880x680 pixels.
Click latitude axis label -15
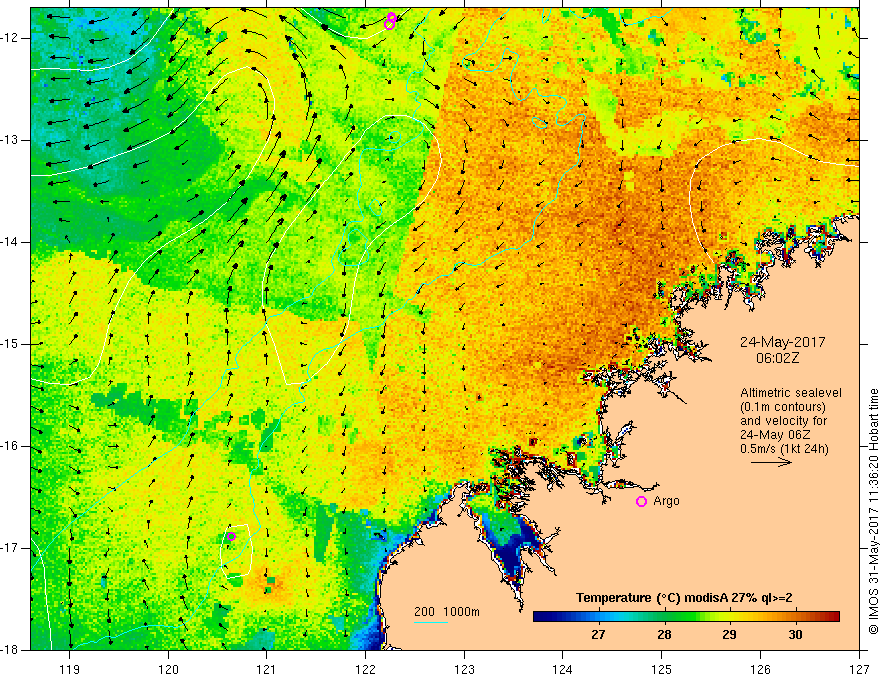(10, 344)
